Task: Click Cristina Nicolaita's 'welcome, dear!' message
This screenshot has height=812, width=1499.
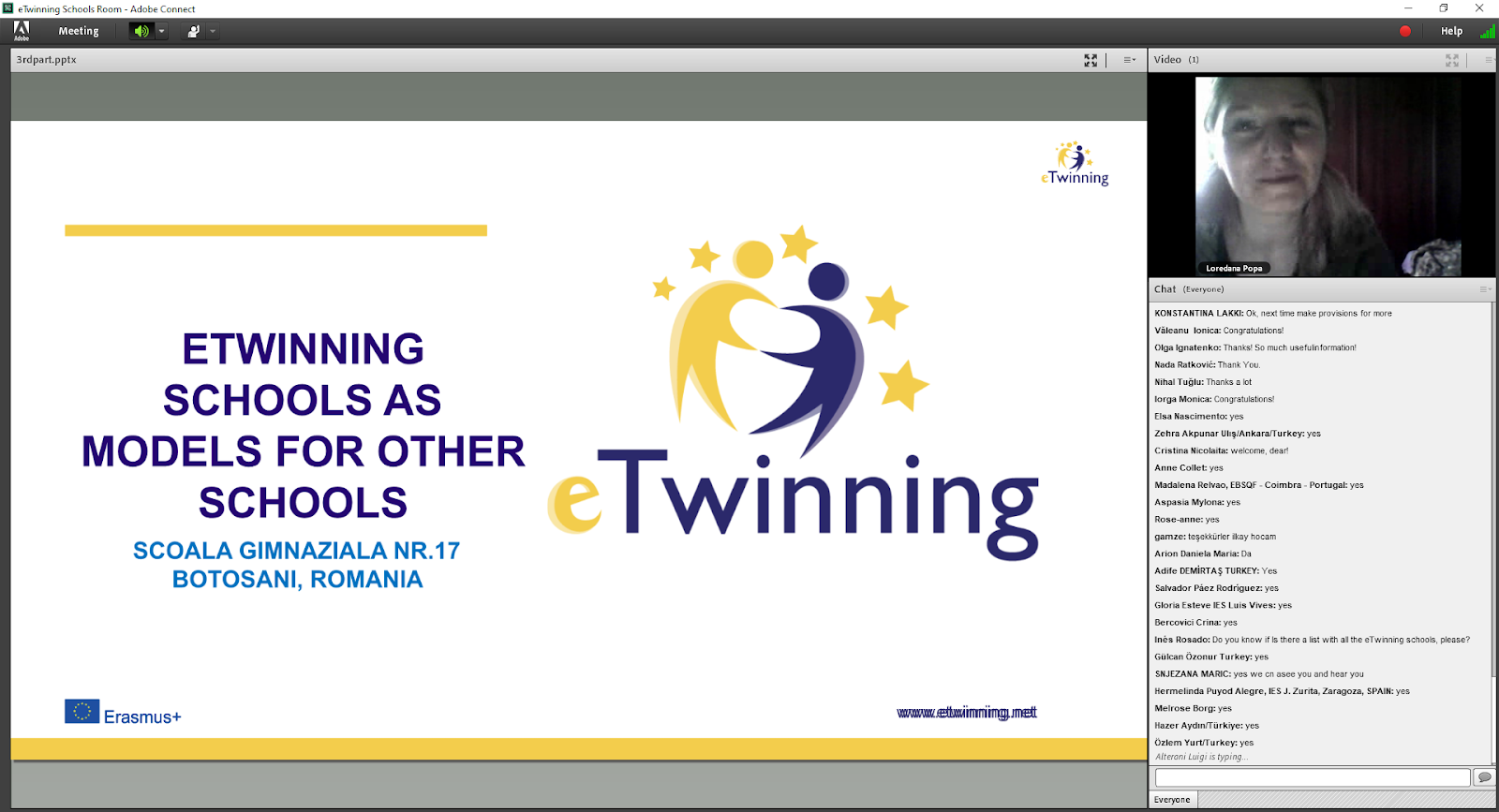Action: tap(1221, 450)
